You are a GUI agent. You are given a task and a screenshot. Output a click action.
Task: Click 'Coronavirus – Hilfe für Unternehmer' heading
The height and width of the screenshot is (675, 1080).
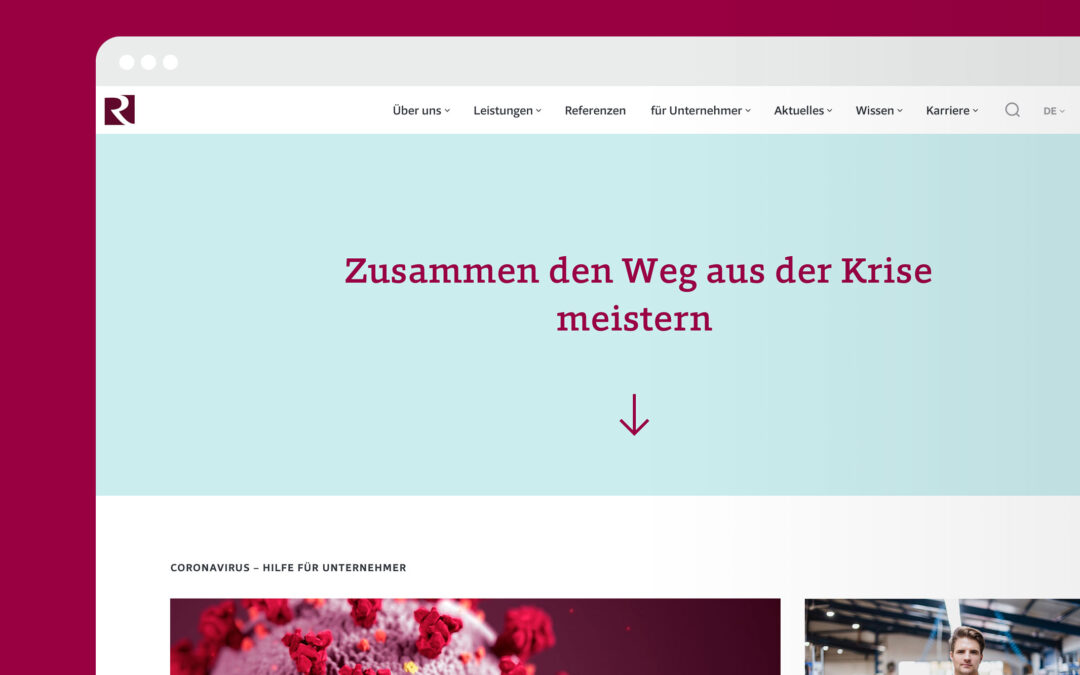coord(288,568)
